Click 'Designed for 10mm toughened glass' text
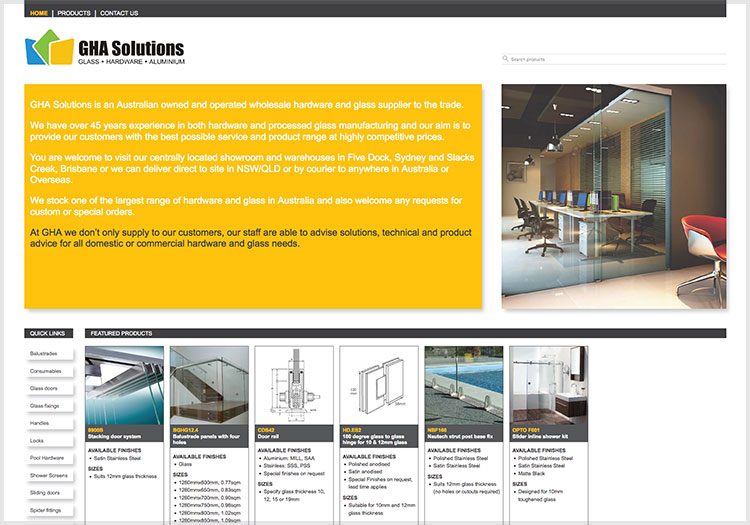Viewport: 750px width, 525px height. tap(540, 495)
